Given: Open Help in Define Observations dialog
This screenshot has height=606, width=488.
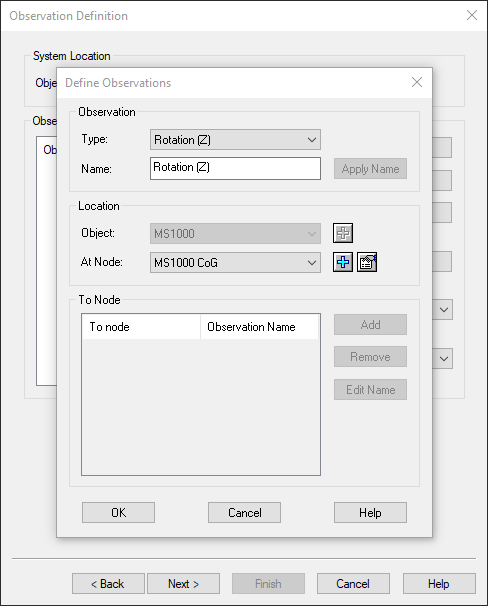Looking at the screenshot, I should point(370,512).
